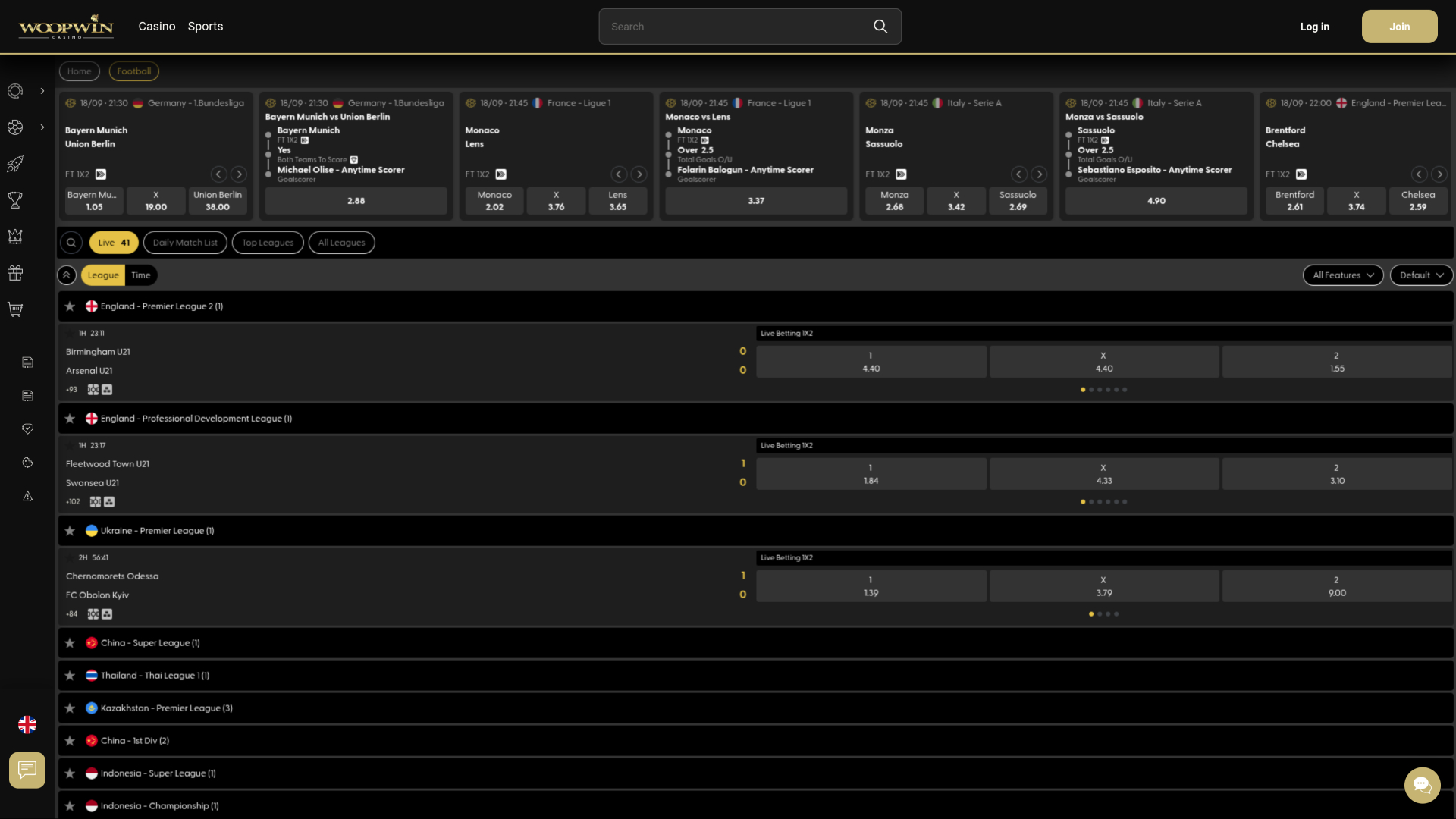This screenshot has height=819, width=1456.
Task: Favorite England - Premier League 2 with star
Action: 70,306
